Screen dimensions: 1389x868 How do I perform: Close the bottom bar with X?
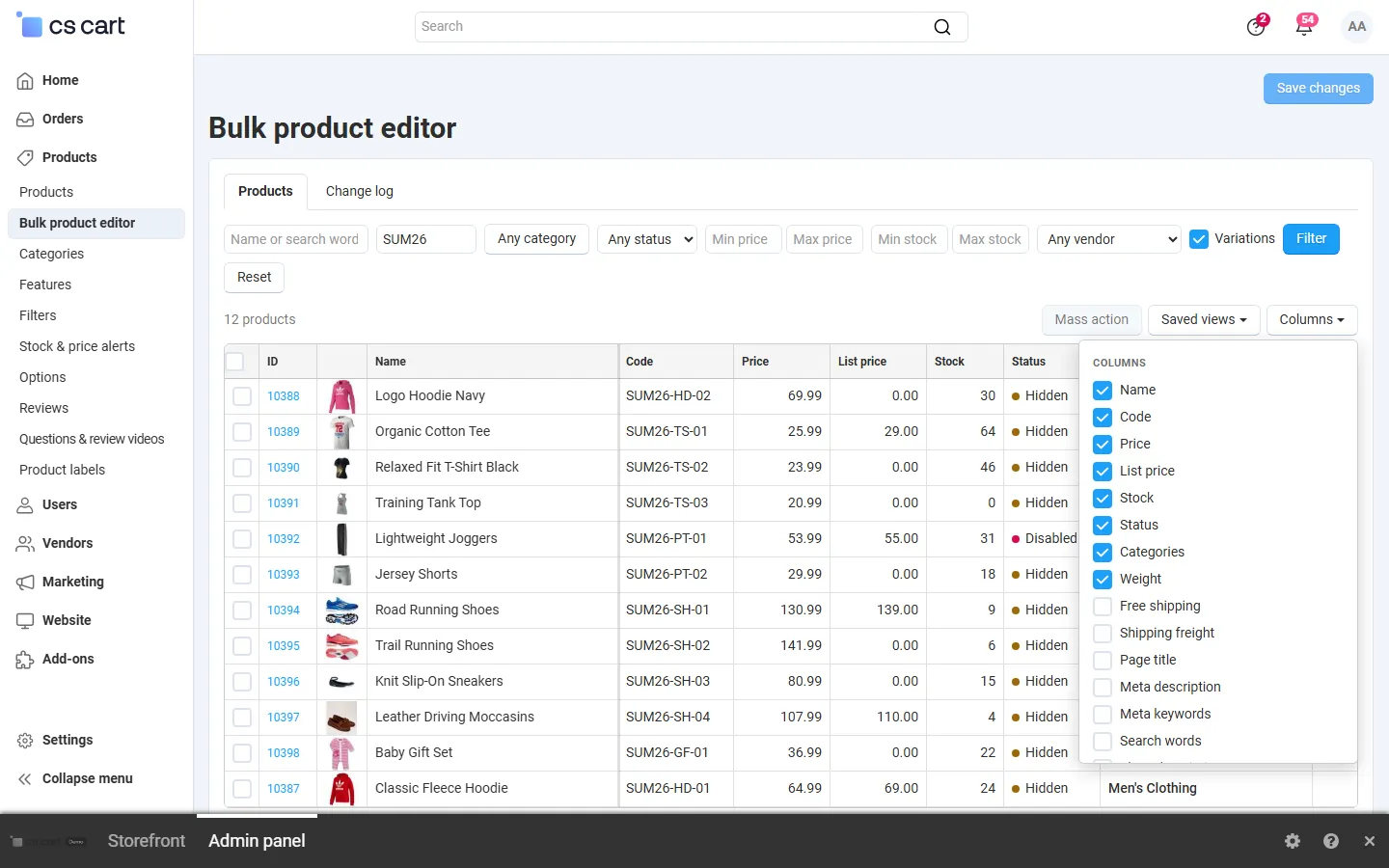tap(1370, 841)
